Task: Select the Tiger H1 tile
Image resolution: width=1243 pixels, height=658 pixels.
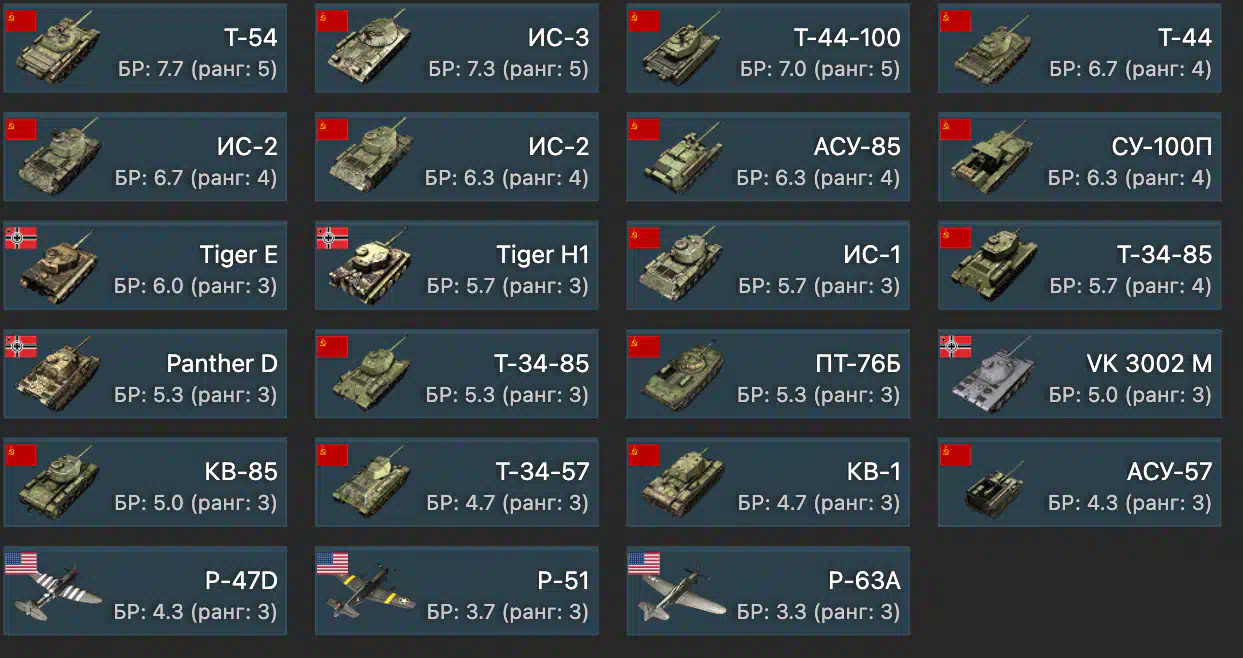Action: coord(457,265)
